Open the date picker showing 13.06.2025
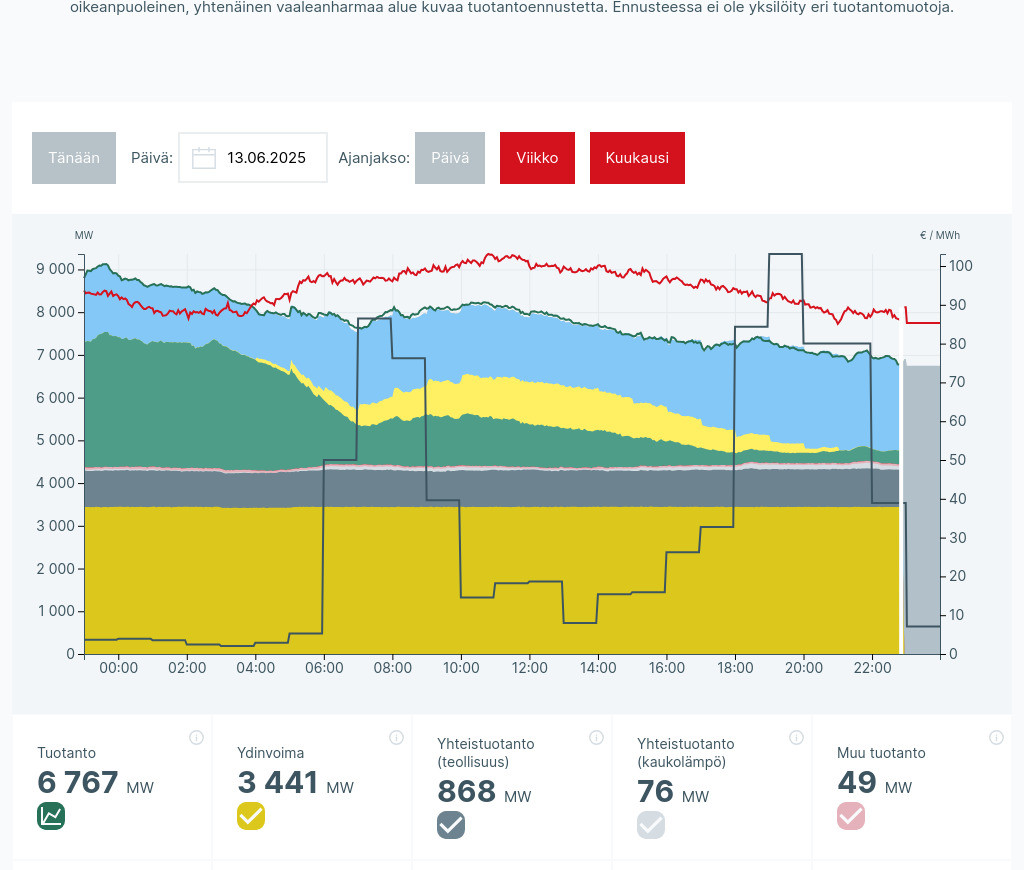Screen dimensions: 1024x870 coord(265,158)
